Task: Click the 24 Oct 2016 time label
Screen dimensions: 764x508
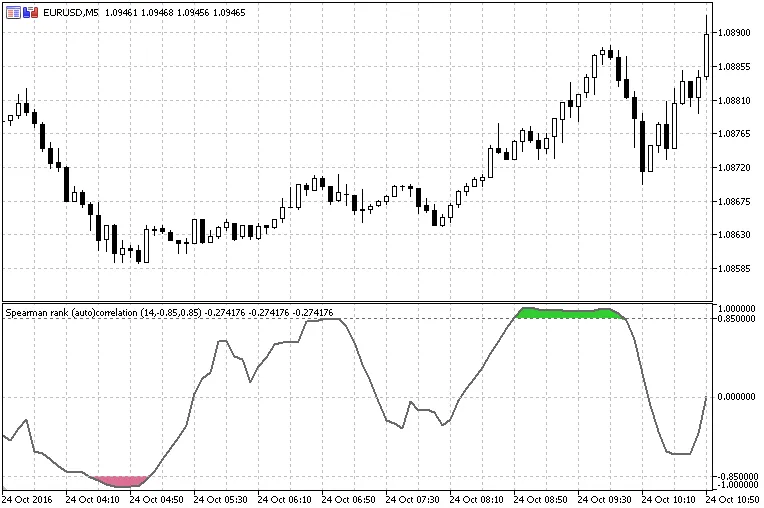Action: point(27,498)
